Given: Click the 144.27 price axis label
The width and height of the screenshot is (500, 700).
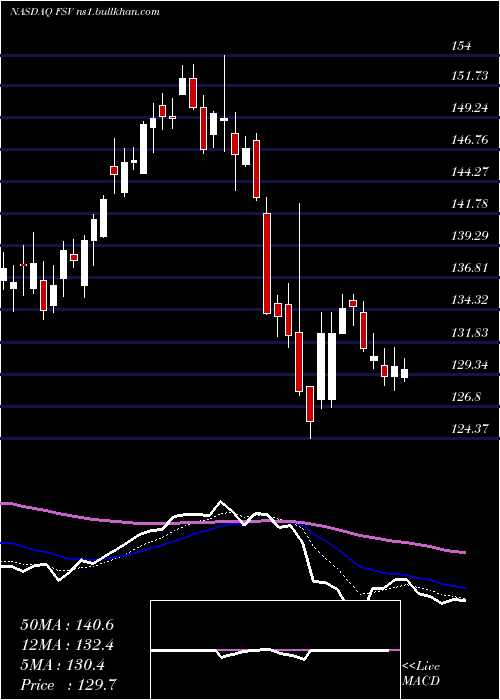Looking at the screenshot, I should pos(470,171).
